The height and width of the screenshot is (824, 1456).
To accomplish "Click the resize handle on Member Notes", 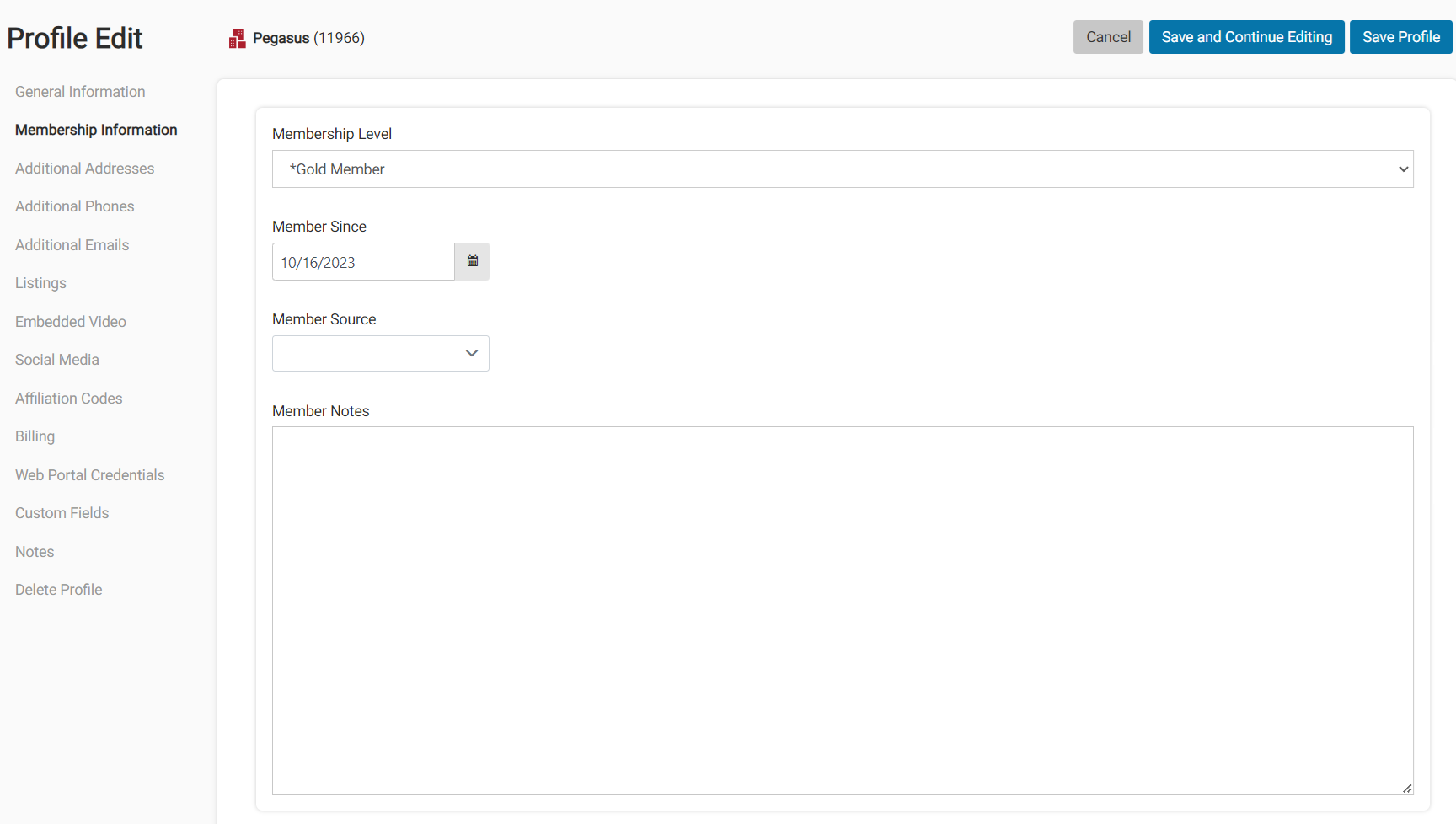I will (x=1406, y=789).
